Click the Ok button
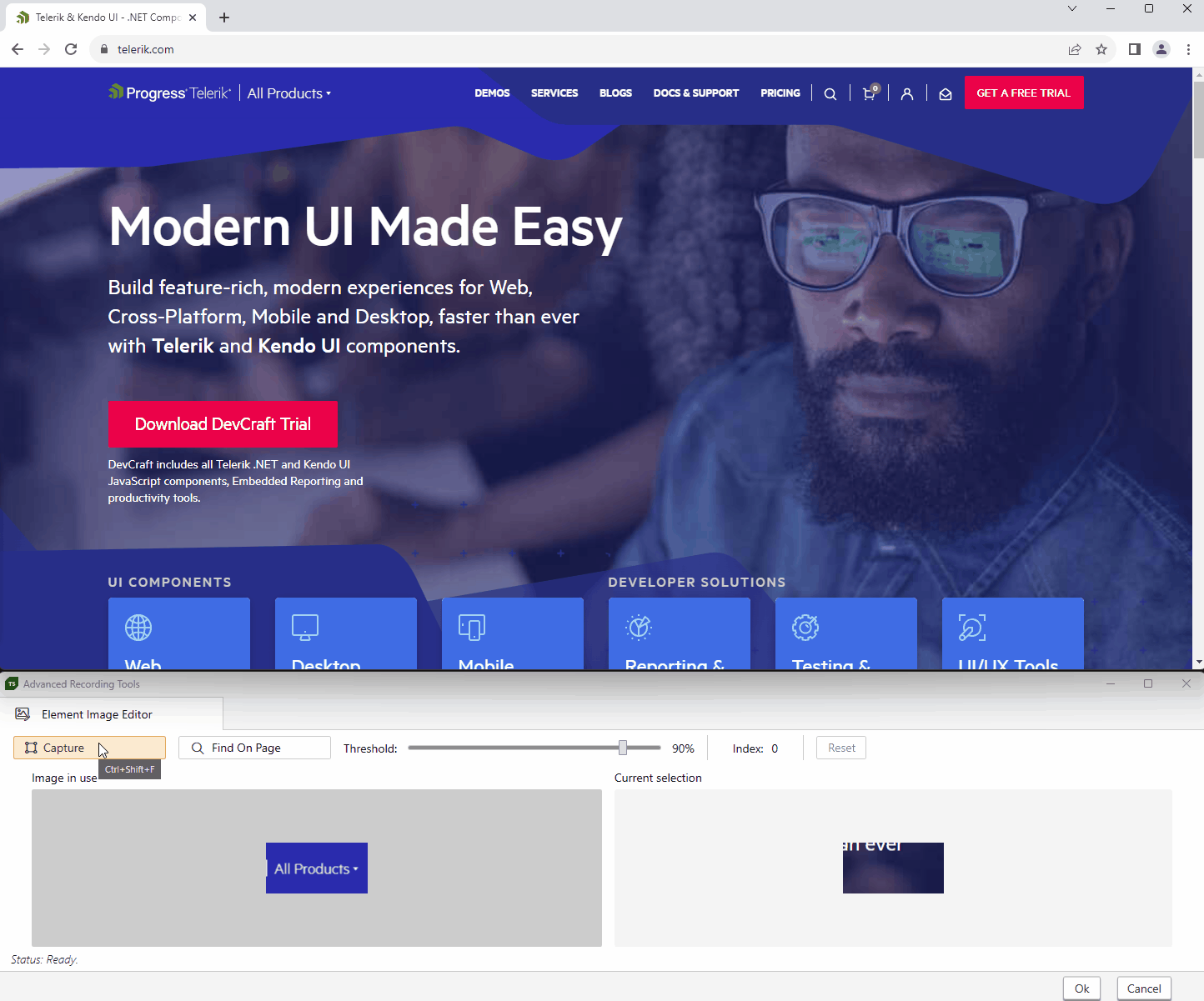Image resolution: width=1204 pixels, height=1001 pixels. (1081, 988)
